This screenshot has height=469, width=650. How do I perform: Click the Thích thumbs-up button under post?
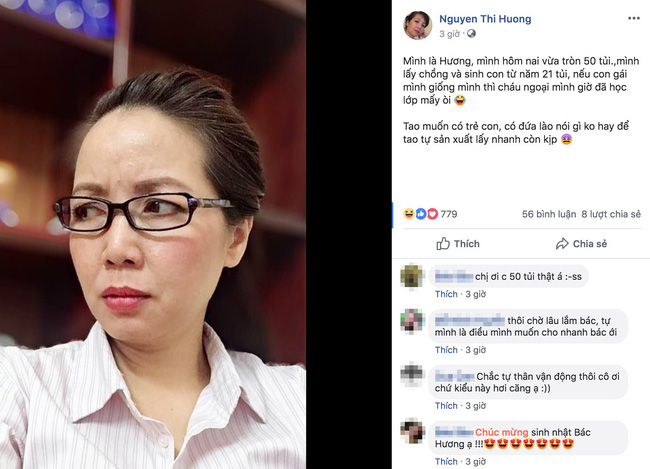pyautogui.click(x=458, y=244)
